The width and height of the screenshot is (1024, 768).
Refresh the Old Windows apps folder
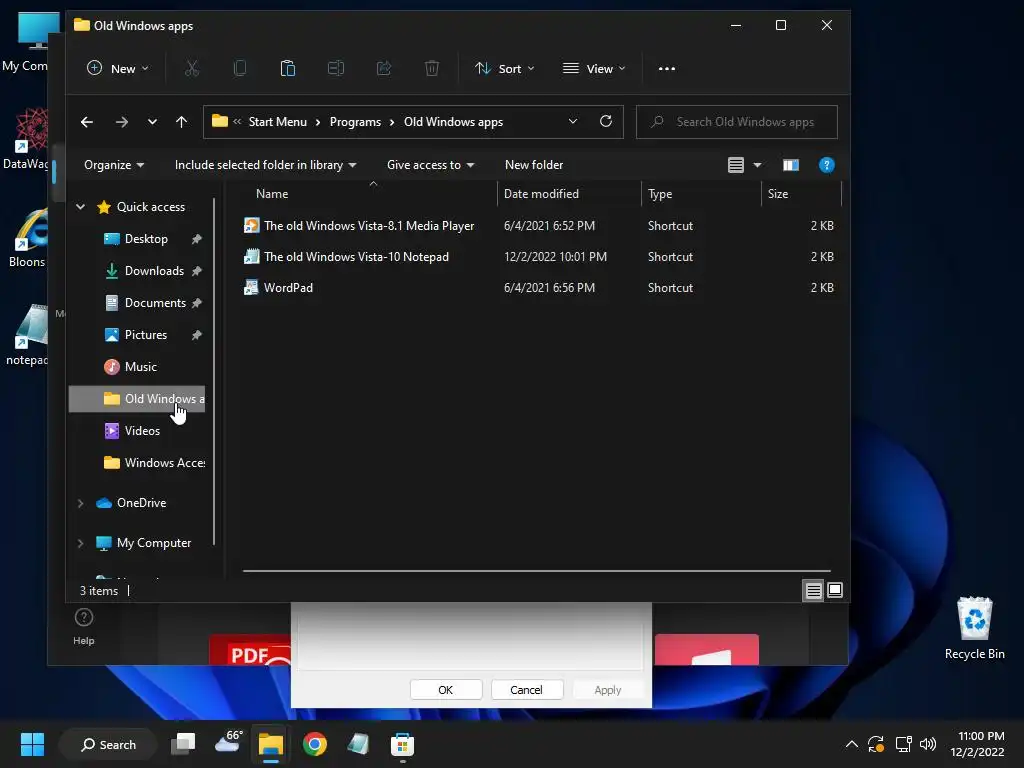point(606,121)
